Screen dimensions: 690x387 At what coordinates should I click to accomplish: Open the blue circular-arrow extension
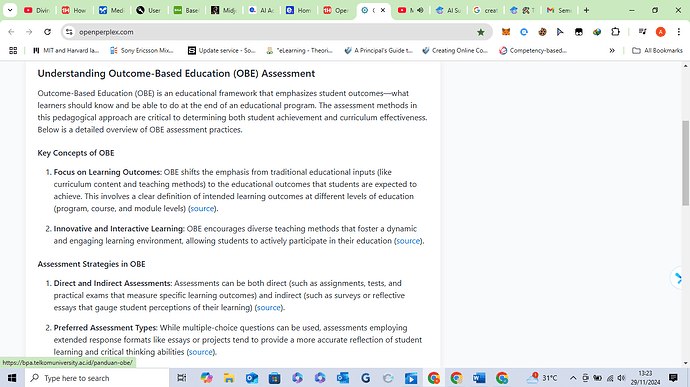point(524,32)
